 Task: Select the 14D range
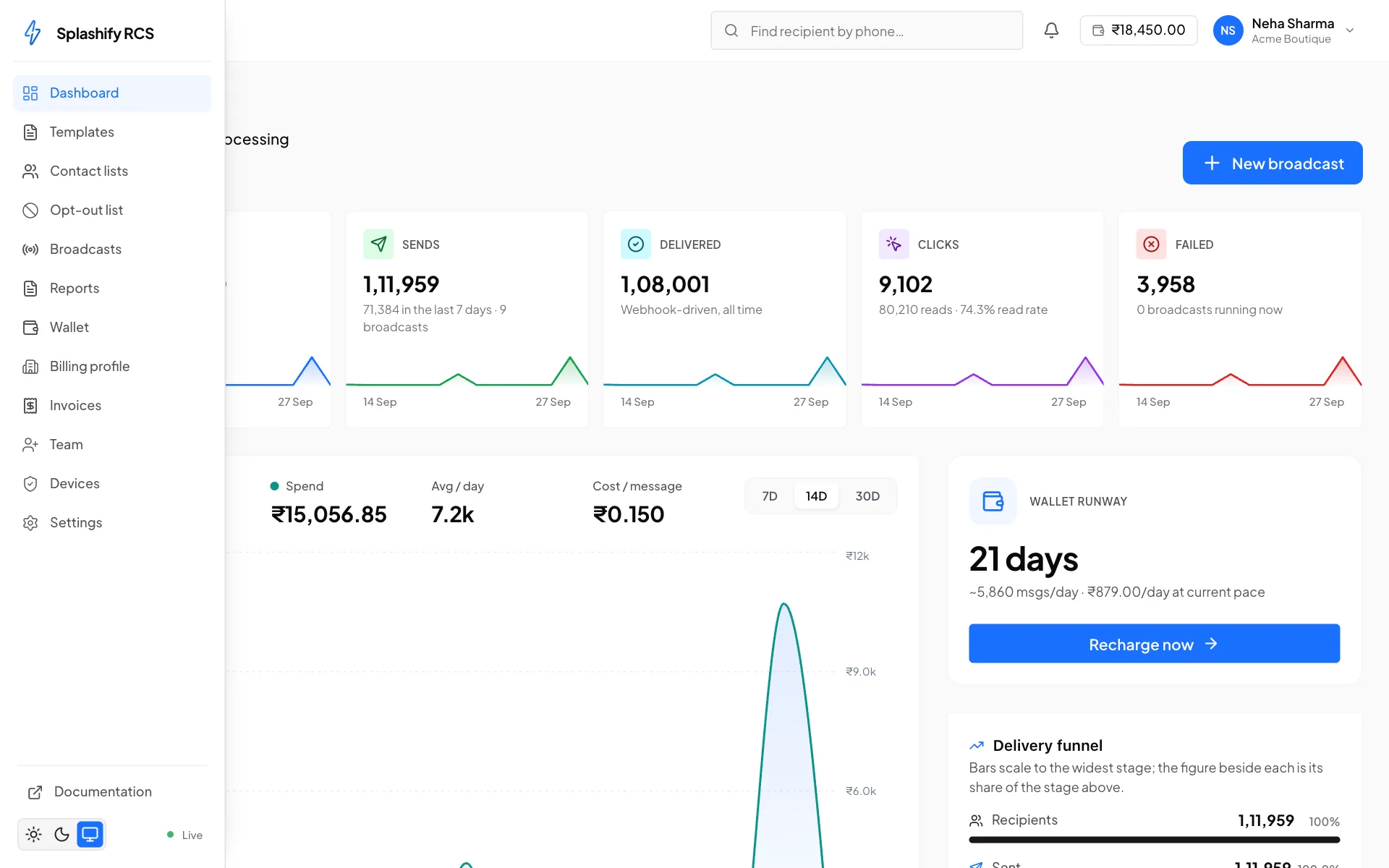816,496
